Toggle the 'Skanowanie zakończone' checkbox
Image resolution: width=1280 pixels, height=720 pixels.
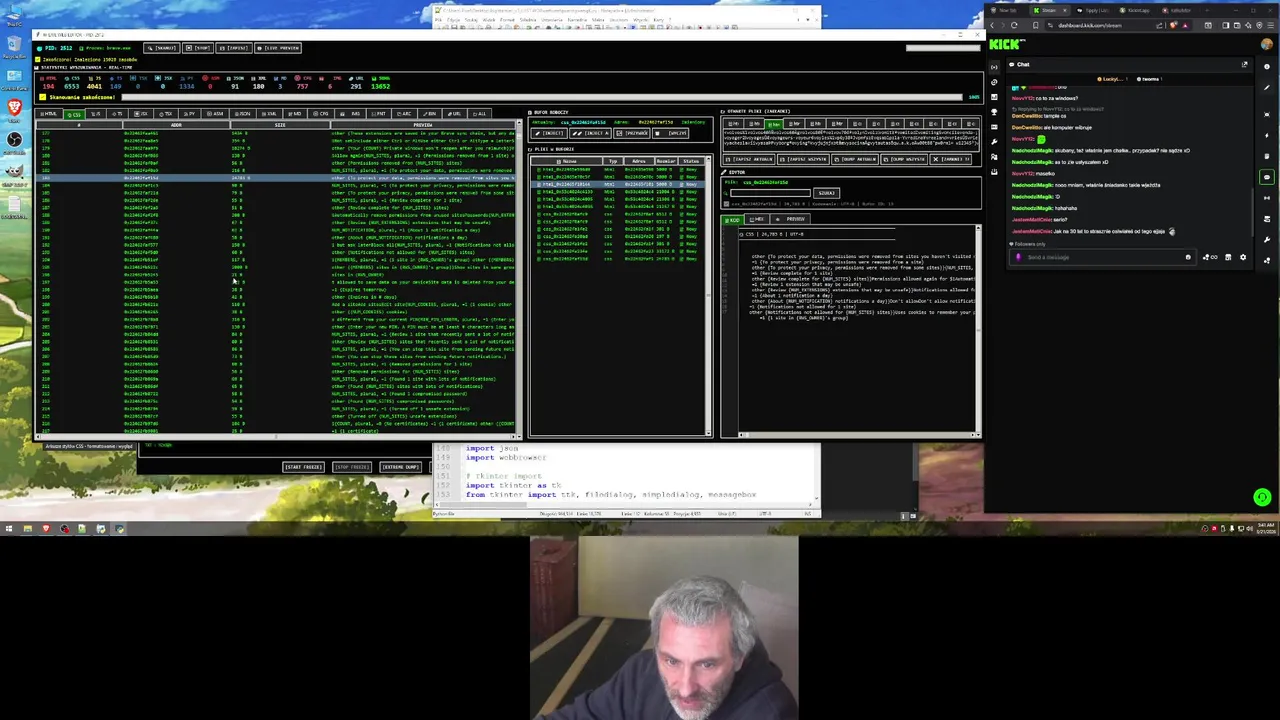coord(42,97)
